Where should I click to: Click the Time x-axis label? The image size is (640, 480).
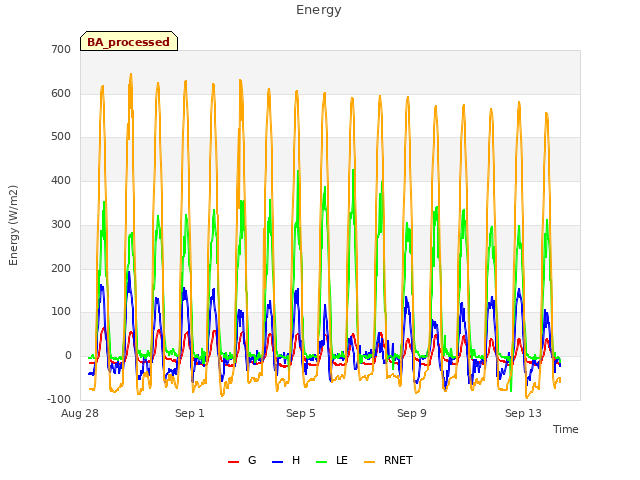tap(565, 429)
